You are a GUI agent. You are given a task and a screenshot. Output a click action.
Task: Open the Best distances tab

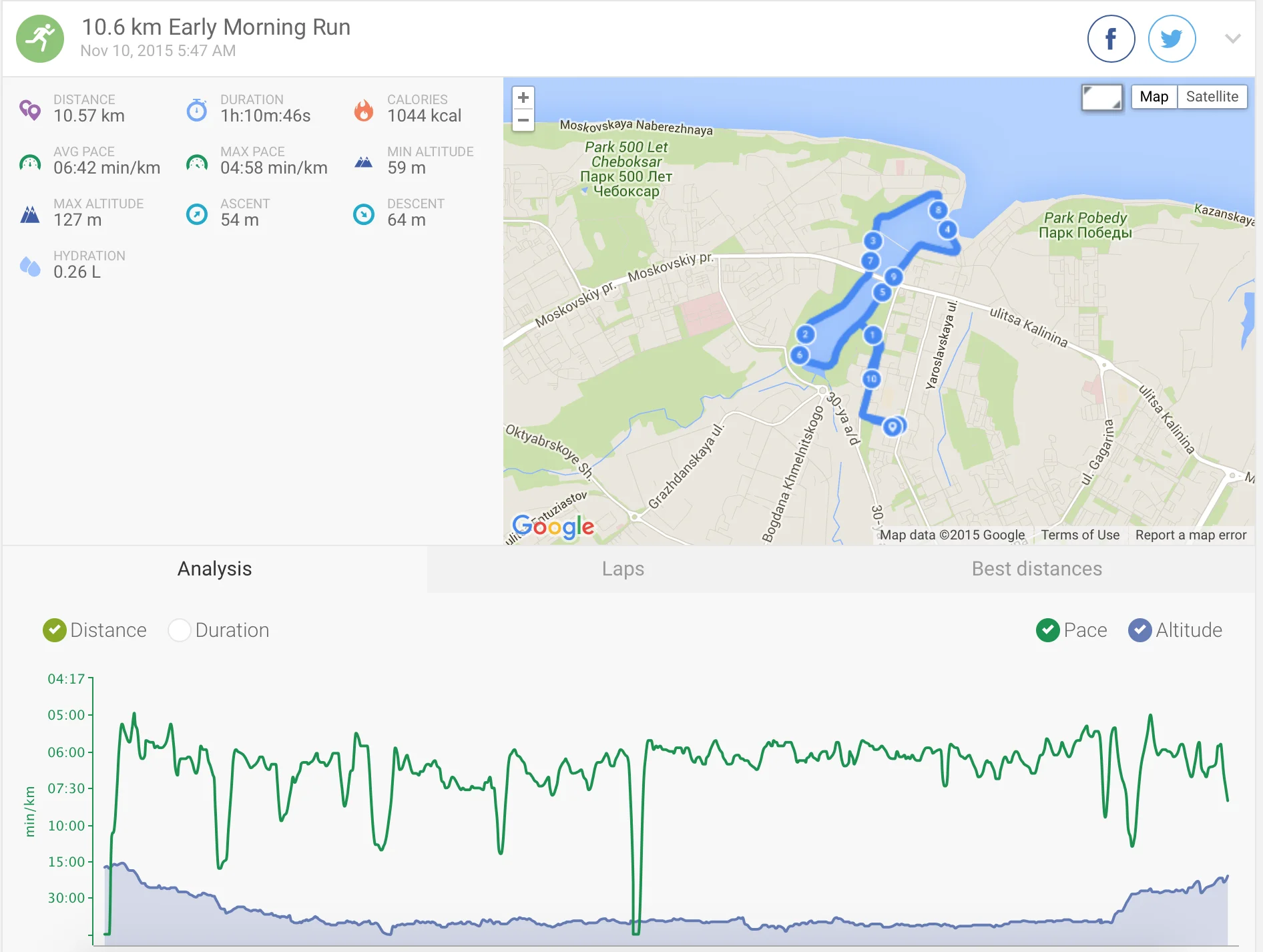(1036, 569)
